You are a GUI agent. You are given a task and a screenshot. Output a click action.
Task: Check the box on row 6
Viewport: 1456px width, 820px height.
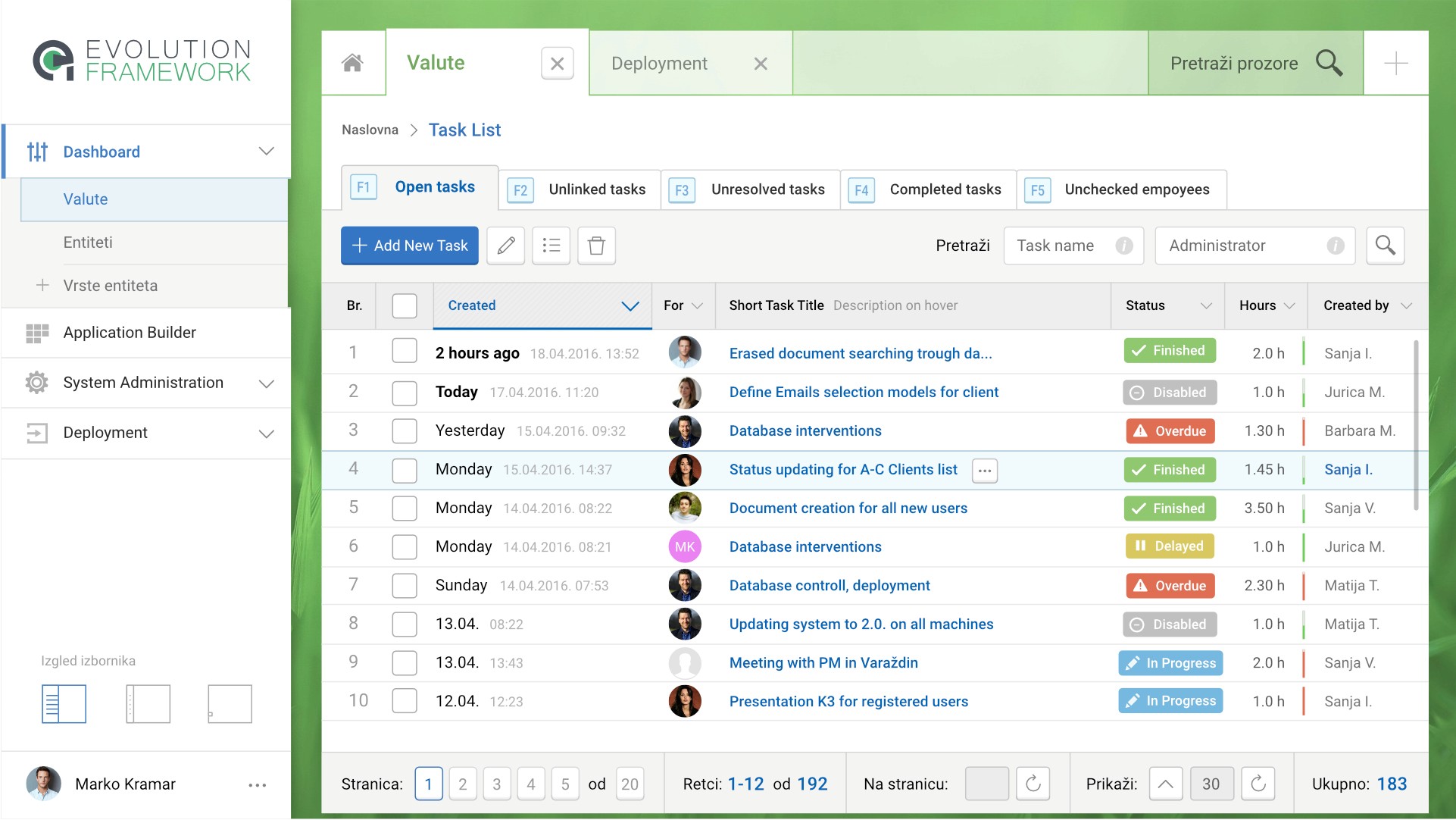click(x=405, y=546)
